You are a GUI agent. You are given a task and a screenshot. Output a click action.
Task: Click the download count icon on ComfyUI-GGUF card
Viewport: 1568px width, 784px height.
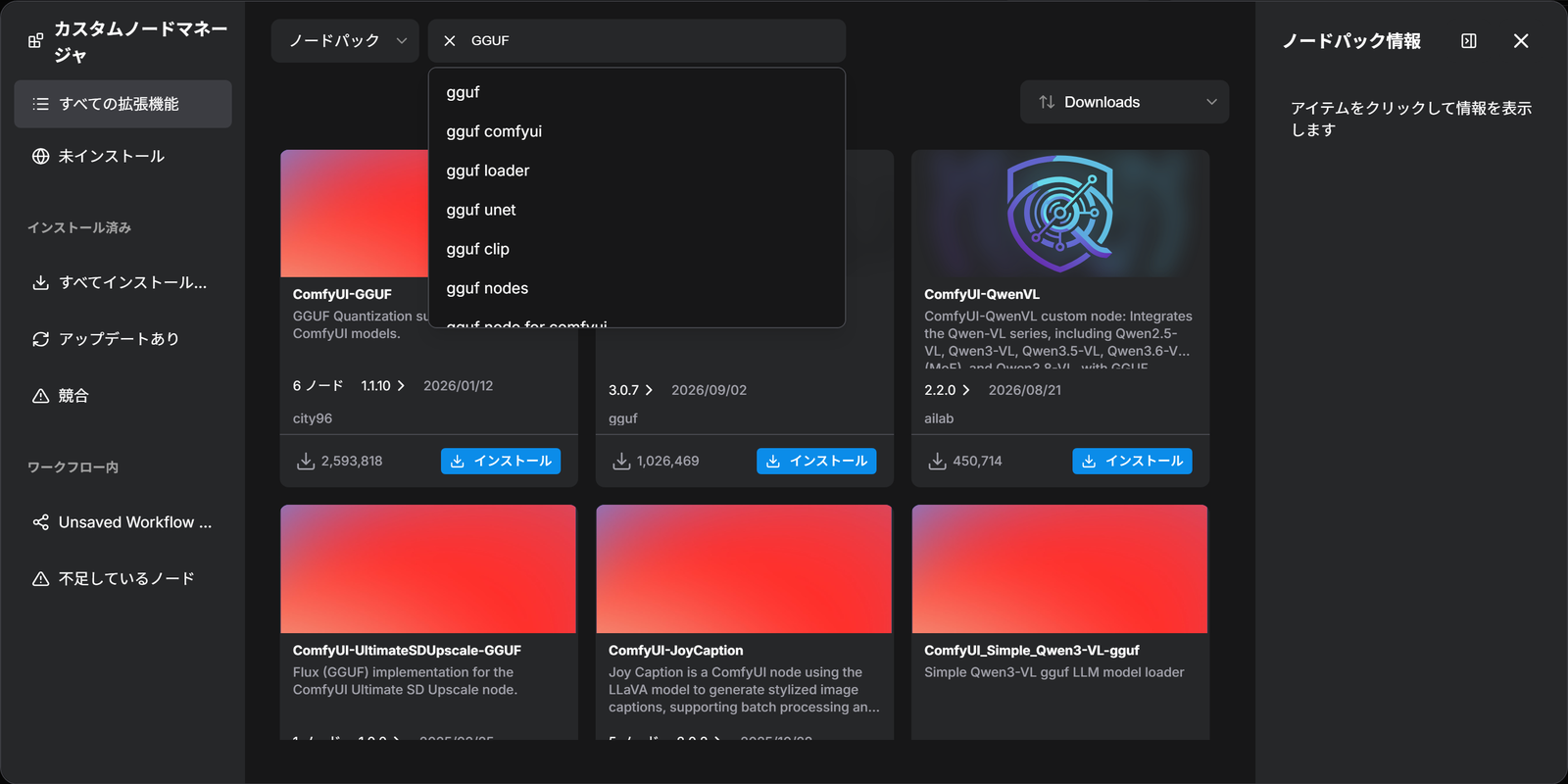(x=306, y=461)
